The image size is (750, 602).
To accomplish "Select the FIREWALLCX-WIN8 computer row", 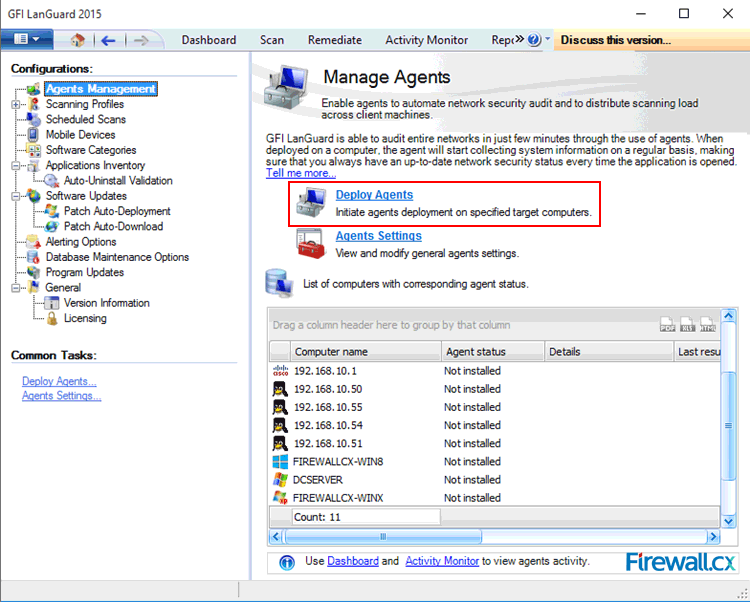I will [x=495, y=461].
